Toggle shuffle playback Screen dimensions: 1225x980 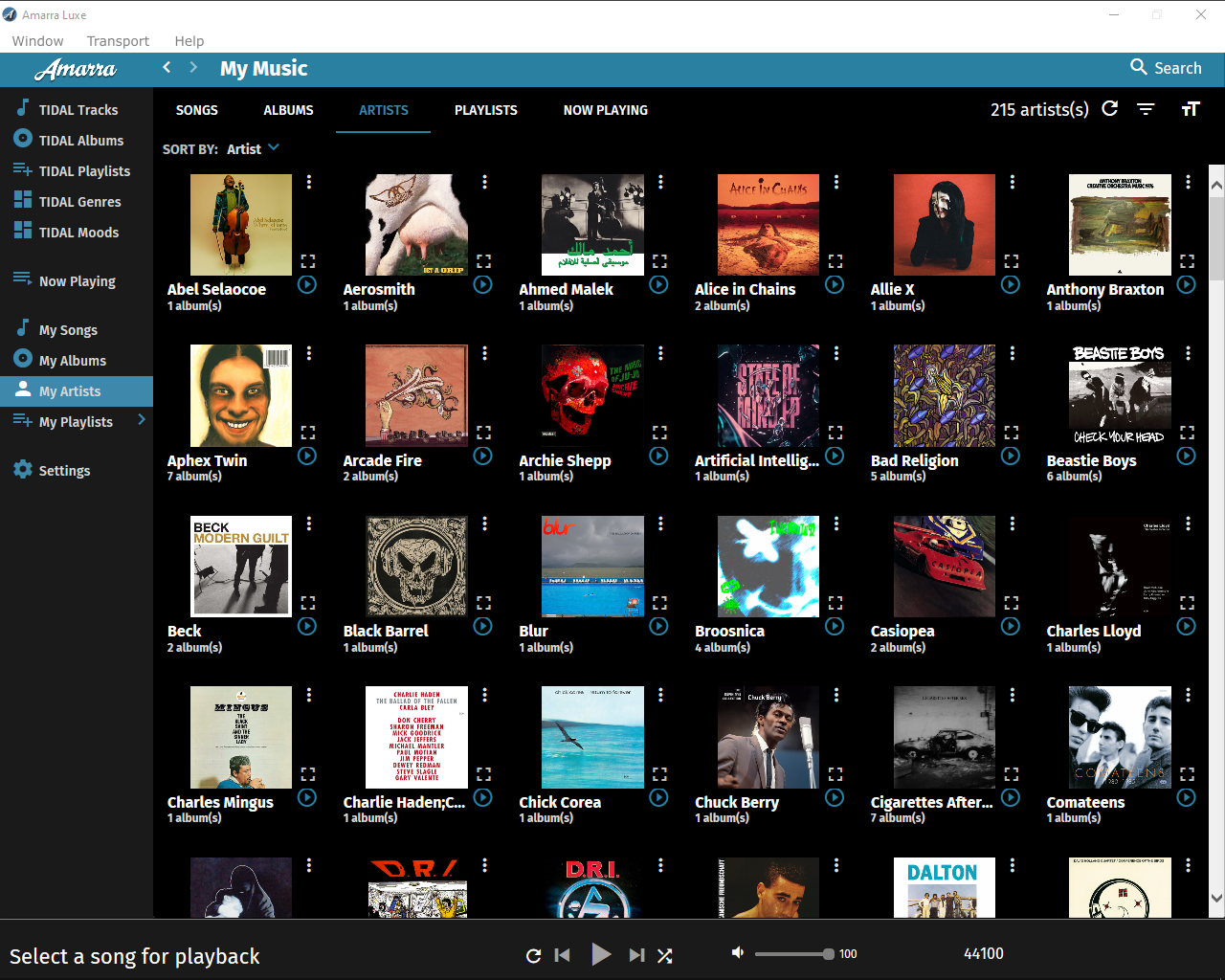pos(665,955)
